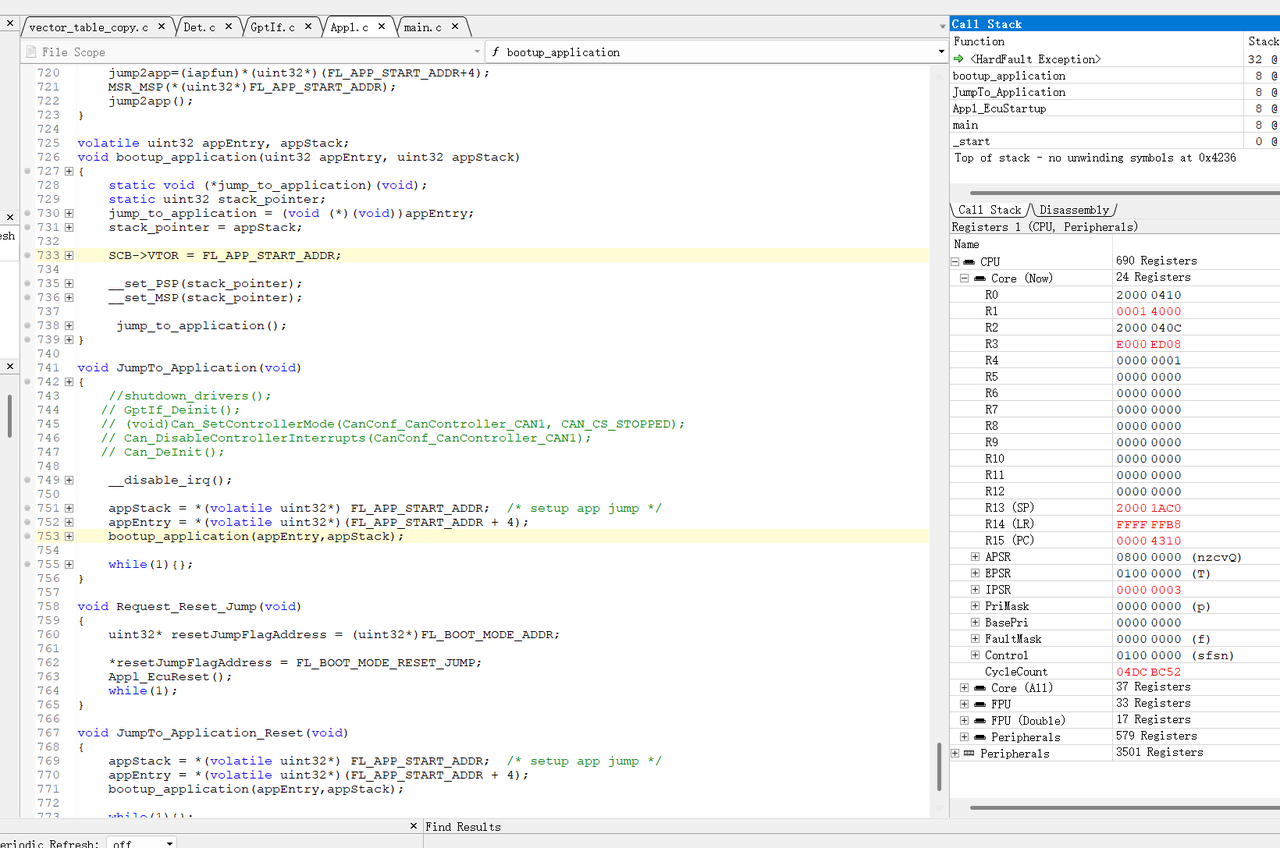1280x848 pixels.
Task: Click the CycleCount value 04DC BC52
Action: point(1148,672)
